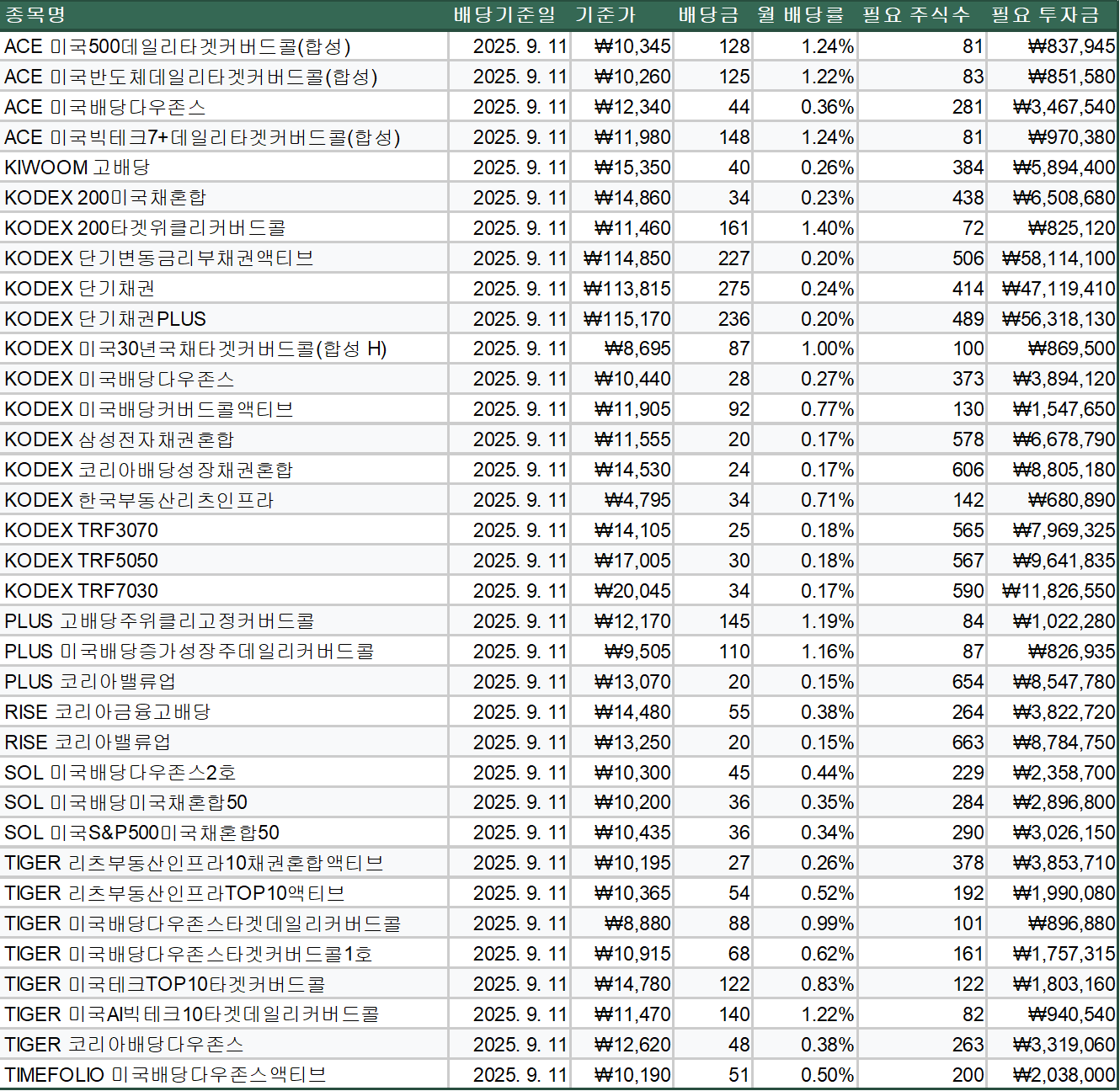The image size is (1120, 1091).
Task: Click the 필요 투자금 column header
Action: 1052,15
